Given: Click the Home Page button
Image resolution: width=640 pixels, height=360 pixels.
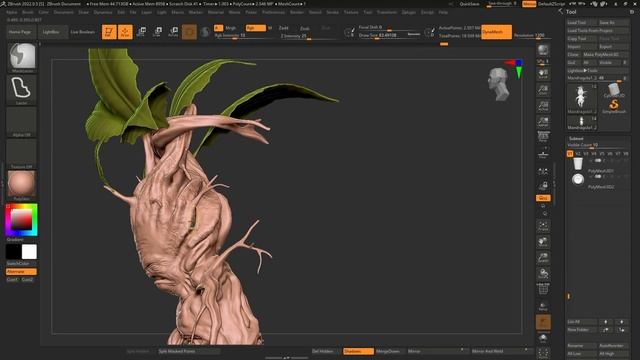Looking at the screenshot, I should (20, 32).
